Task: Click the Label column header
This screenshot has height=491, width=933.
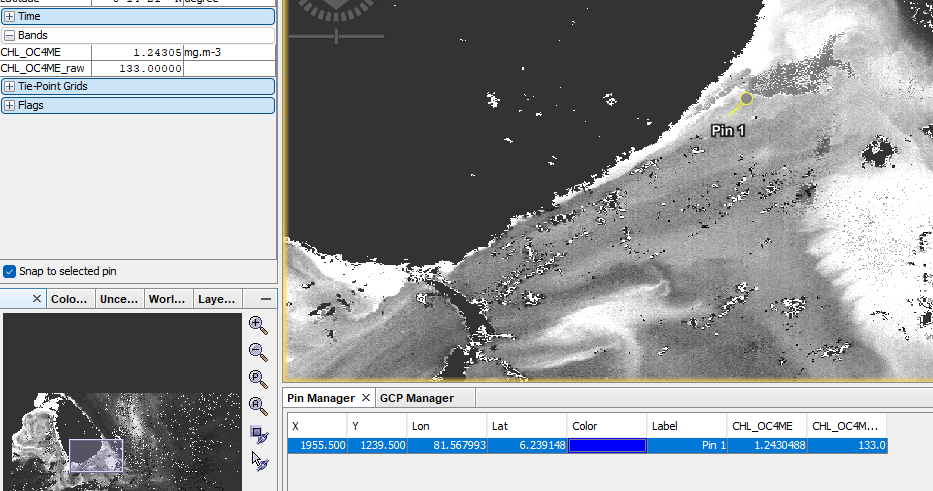Action: click(x=687, y=426)
